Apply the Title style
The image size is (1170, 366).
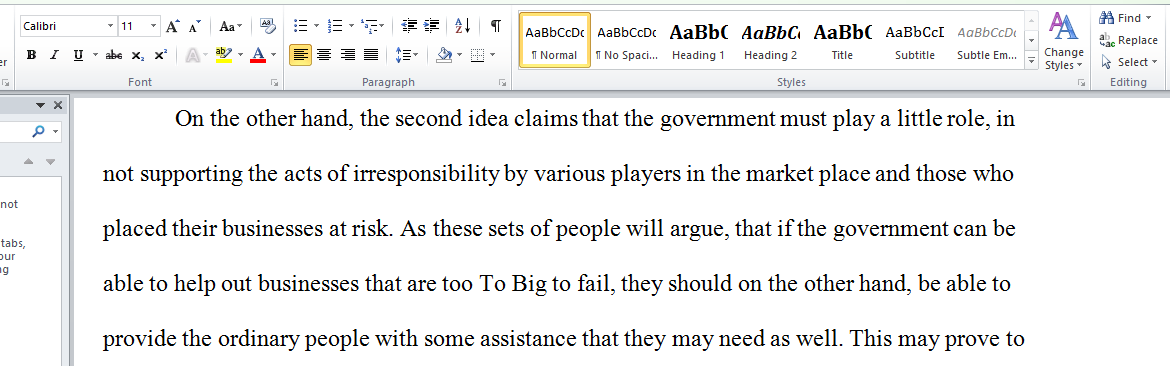click(x=842, y=41)
